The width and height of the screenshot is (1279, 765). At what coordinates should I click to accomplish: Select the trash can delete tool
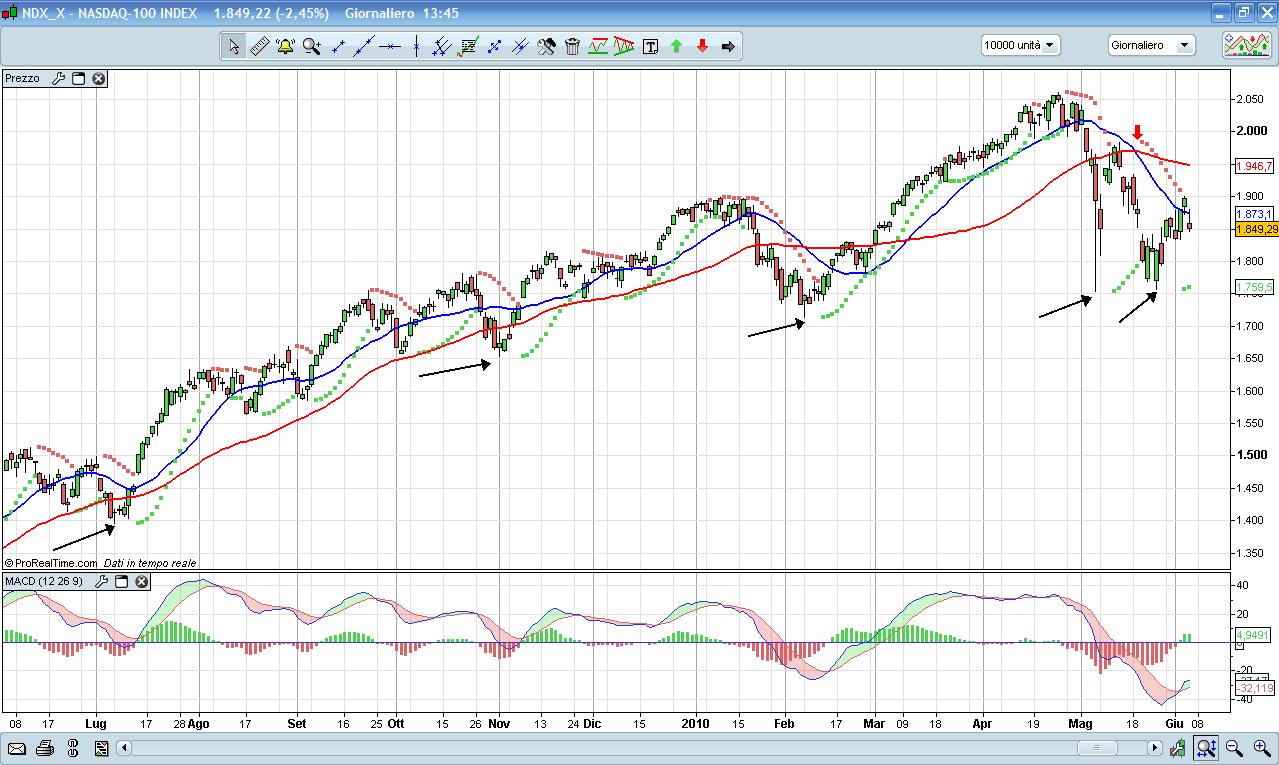tap(572, 46)
